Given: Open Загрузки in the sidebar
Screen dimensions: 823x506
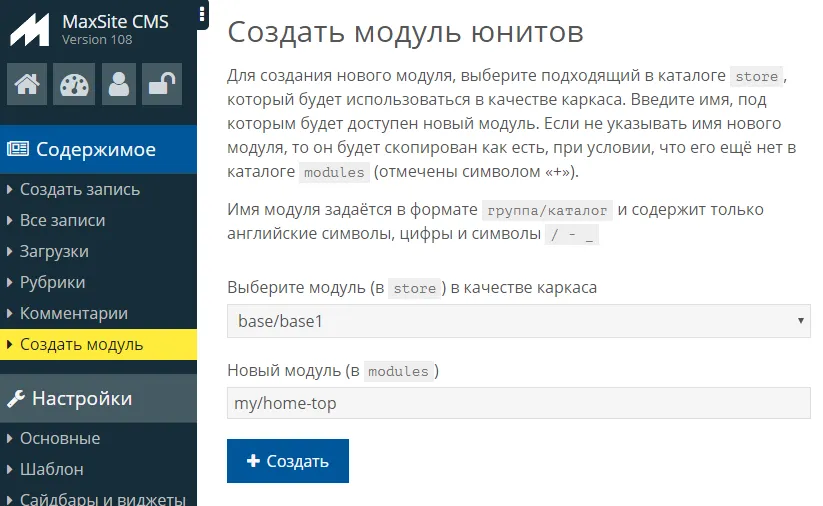Looking at the screenshot, I should click(x=54, y=251).
